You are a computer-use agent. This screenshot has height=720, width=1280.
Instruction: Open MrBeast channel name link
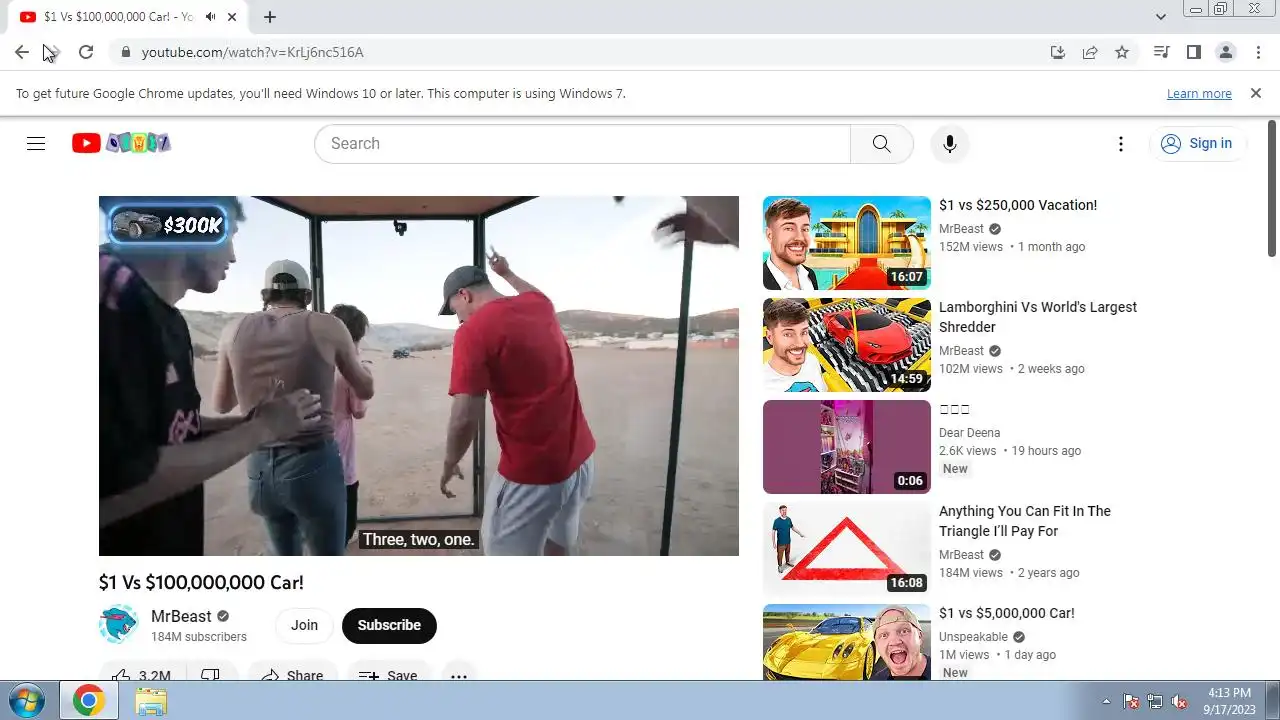tap(181, 616)
